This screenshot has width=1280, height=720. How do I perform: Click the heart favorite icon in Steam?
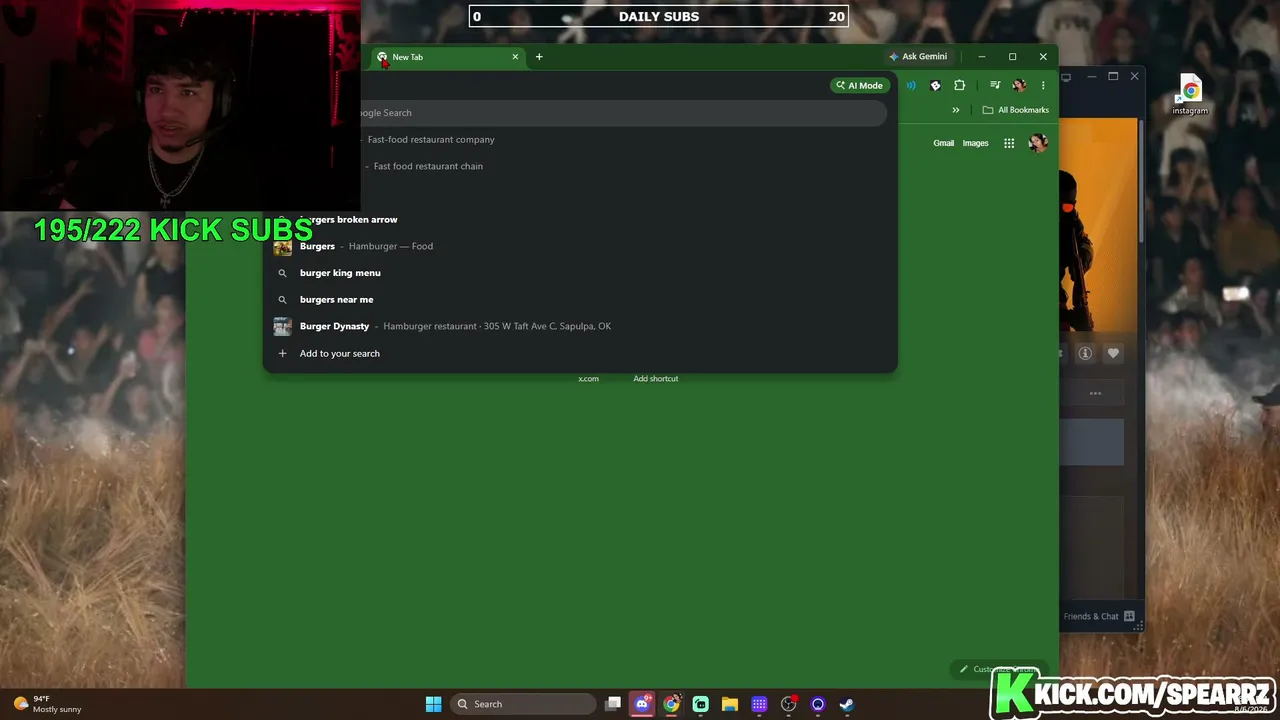tap(1113, 353)
